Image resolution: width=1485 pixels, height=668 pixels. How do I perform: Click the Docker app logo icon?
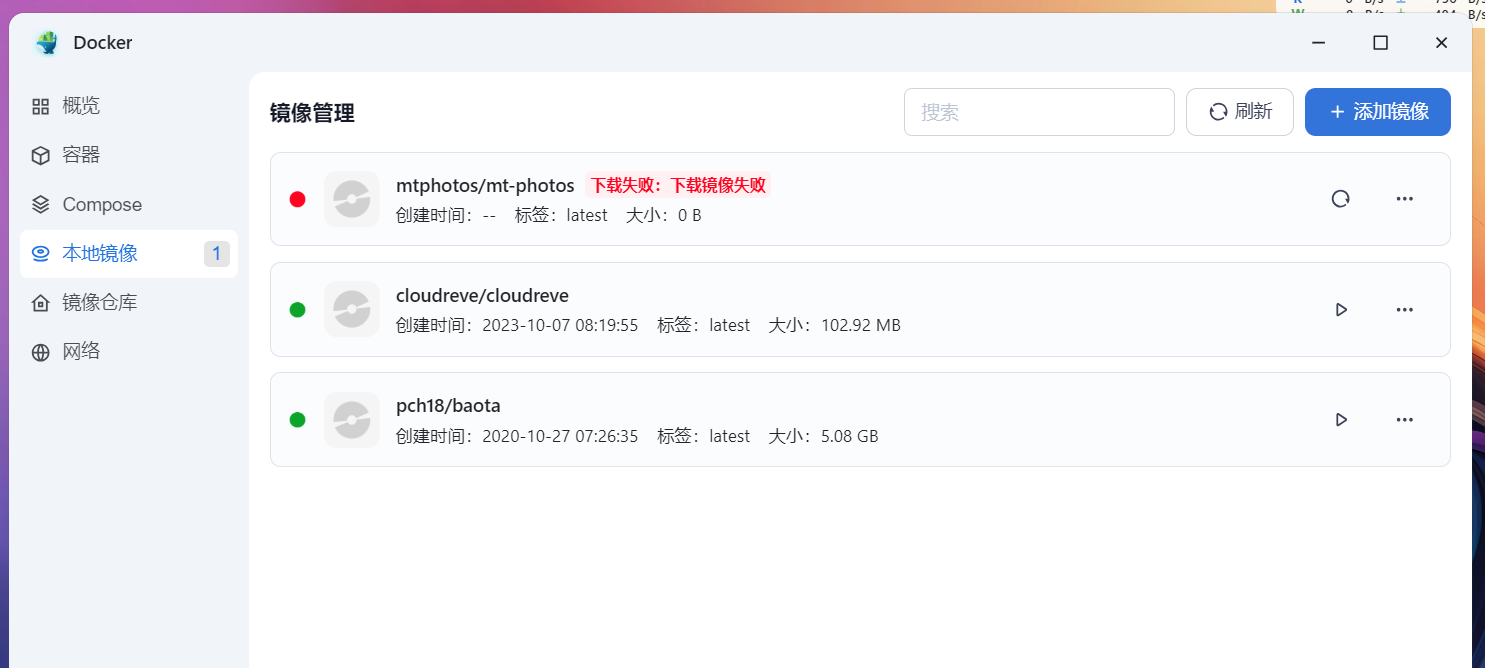coord(46,43)
